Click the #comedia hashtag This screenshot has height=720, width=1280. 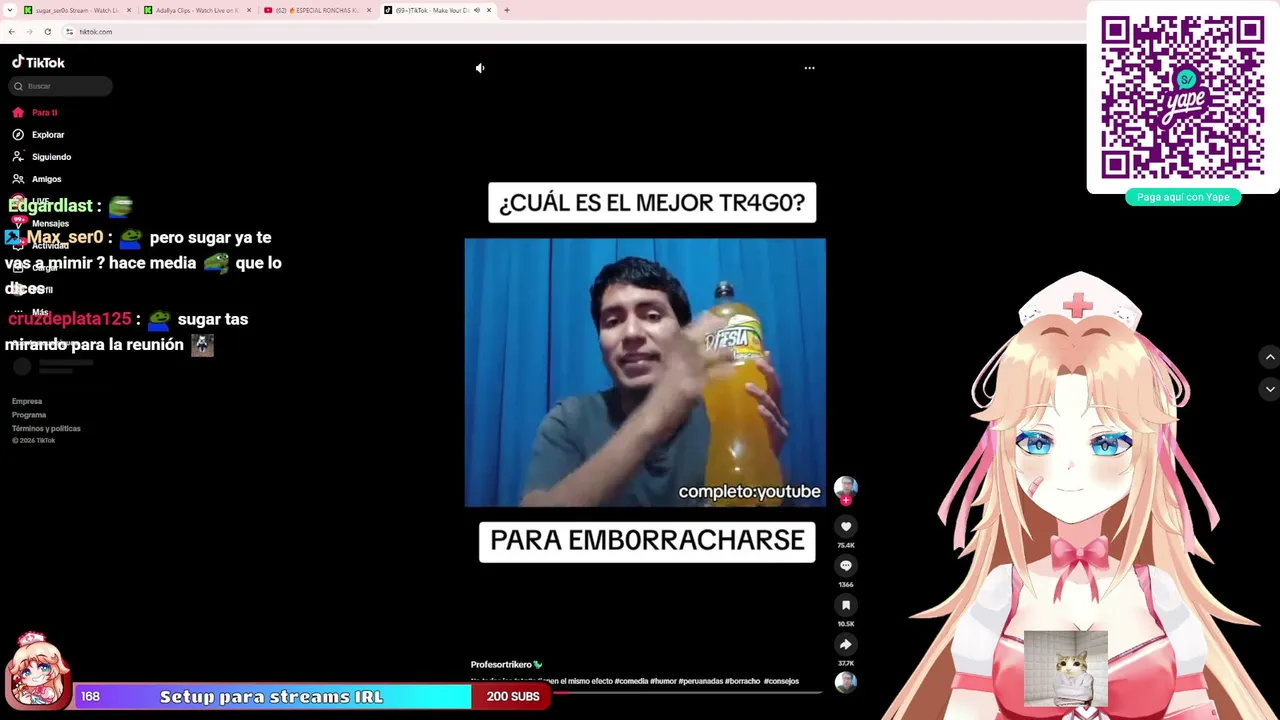coord(631,682)
